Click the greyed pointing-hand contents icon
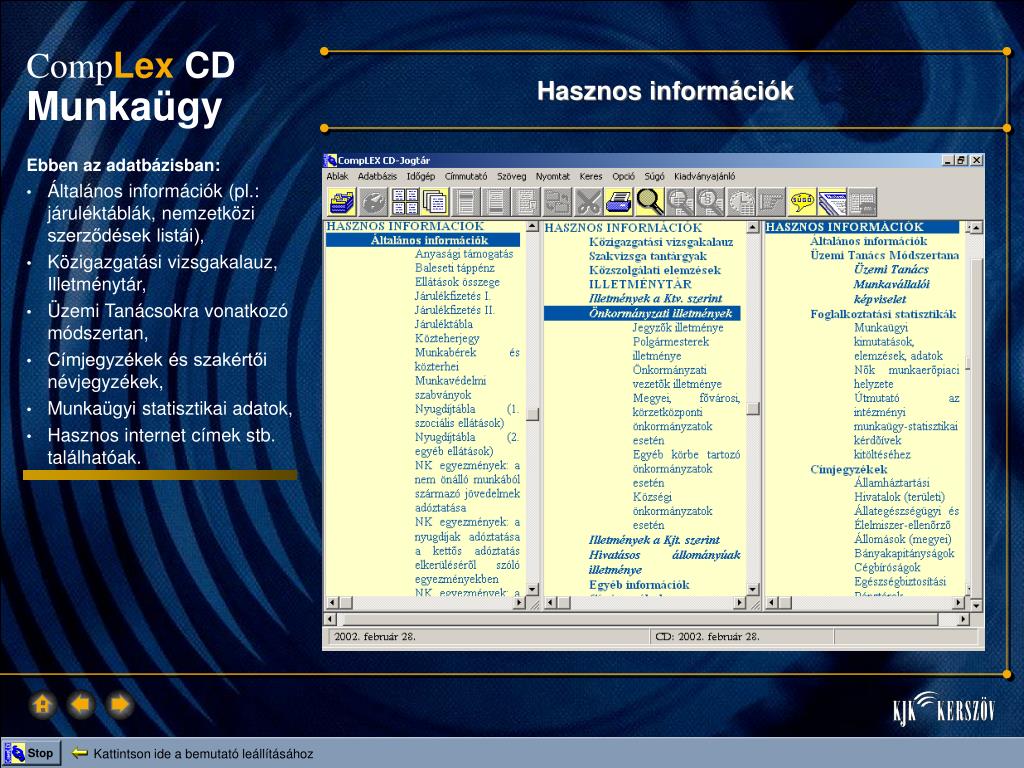 pos(771,202)
